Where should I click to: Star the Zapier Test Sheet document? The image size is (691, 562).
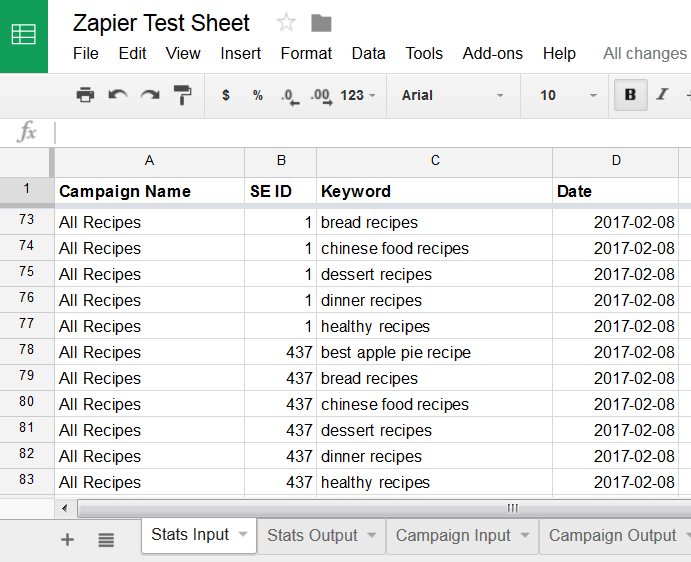pos(286,22)
